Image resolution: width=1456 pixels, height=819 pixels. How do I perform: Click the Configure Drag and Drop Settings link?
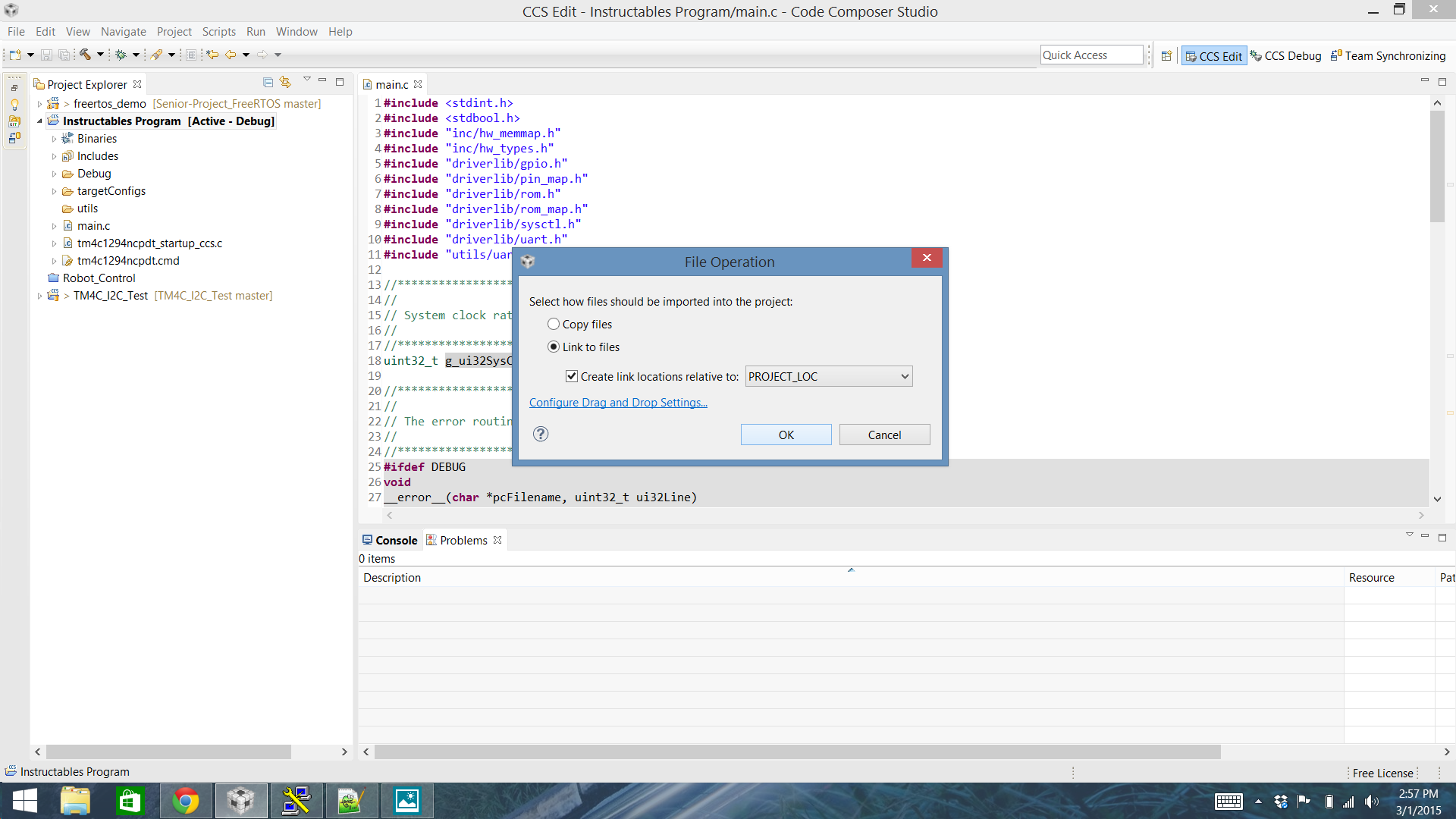pos(618,403)
